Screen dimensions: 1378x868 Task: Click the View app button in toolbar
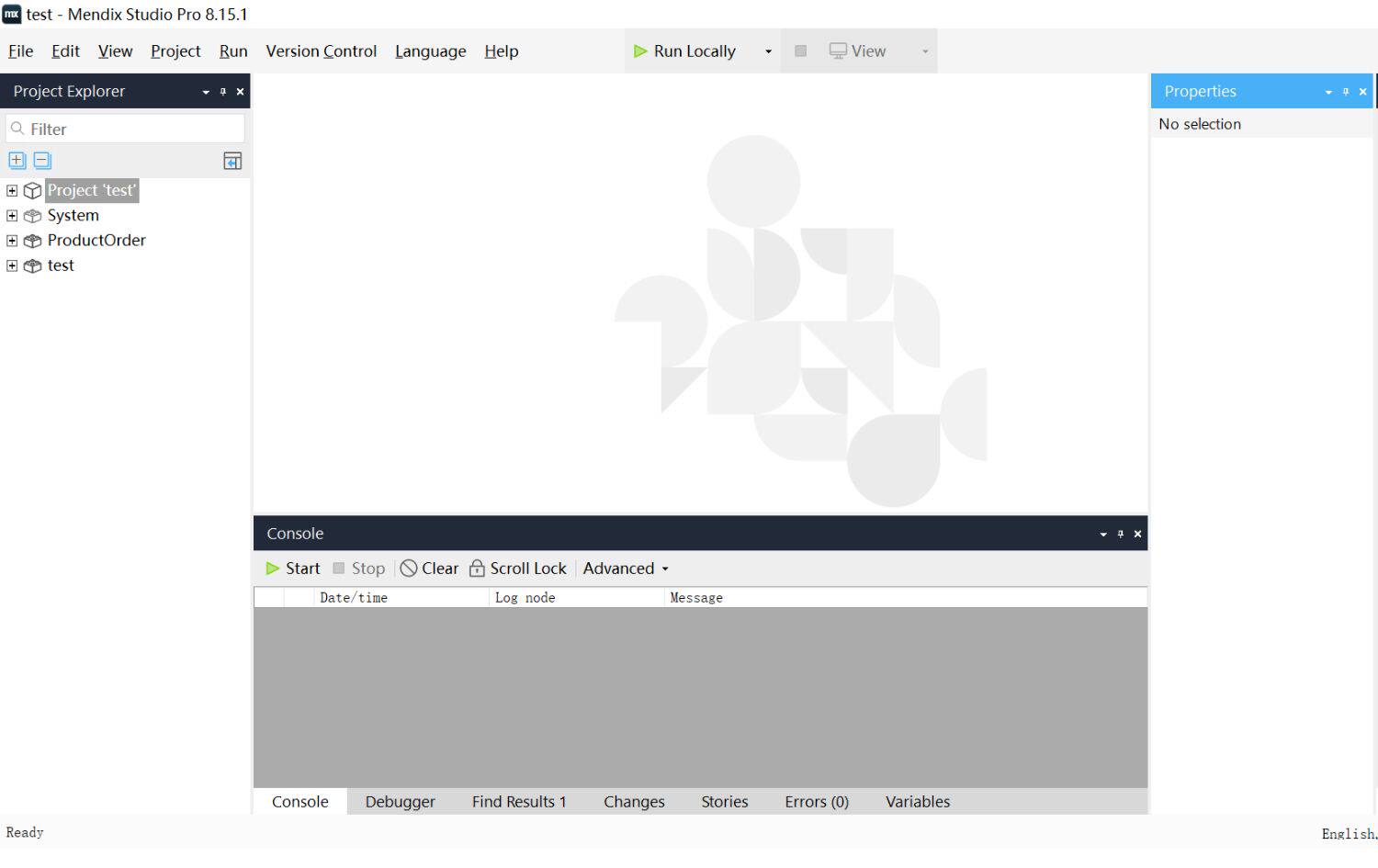(x=857, y=51)
